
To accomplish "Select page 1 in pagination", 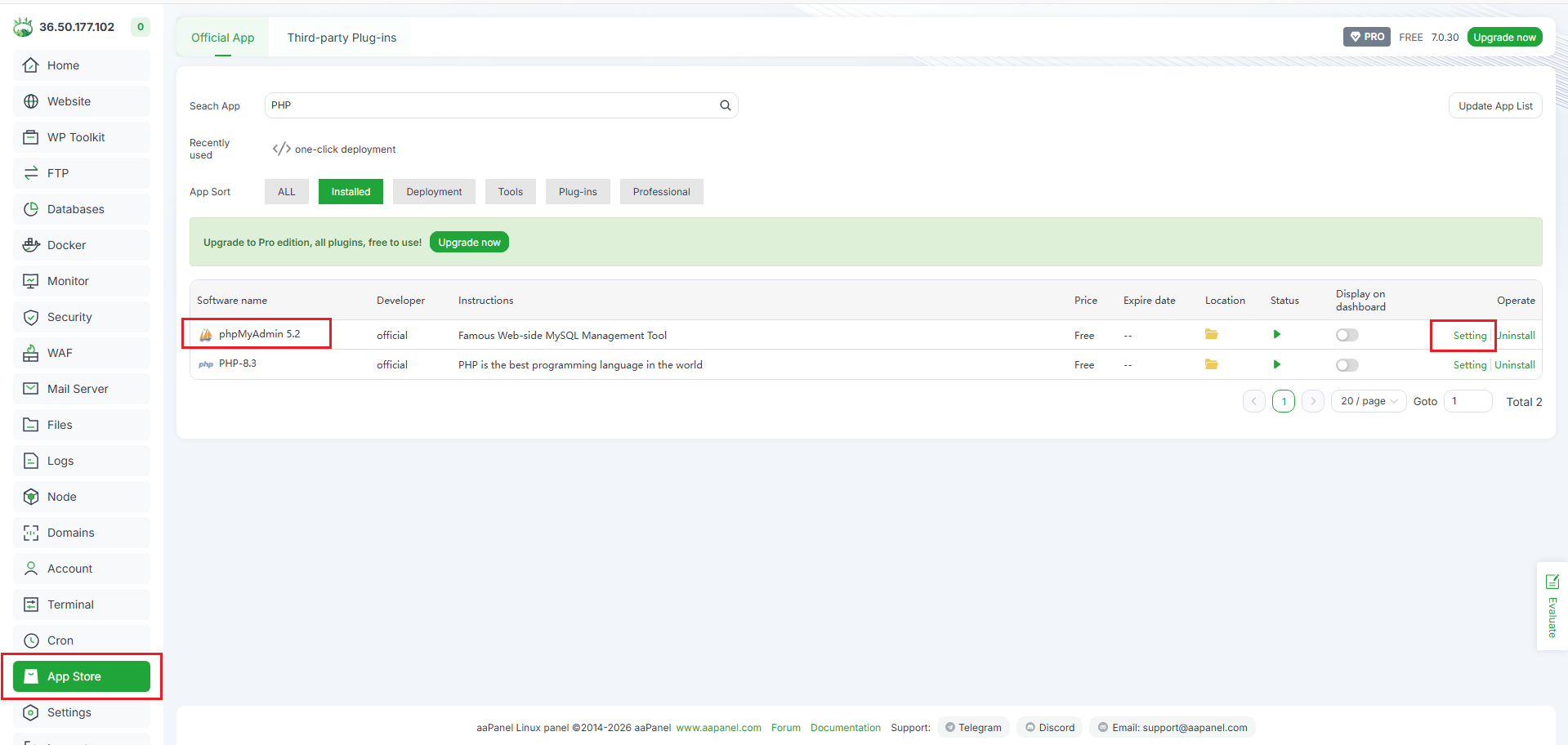I will click(1284, 401).
